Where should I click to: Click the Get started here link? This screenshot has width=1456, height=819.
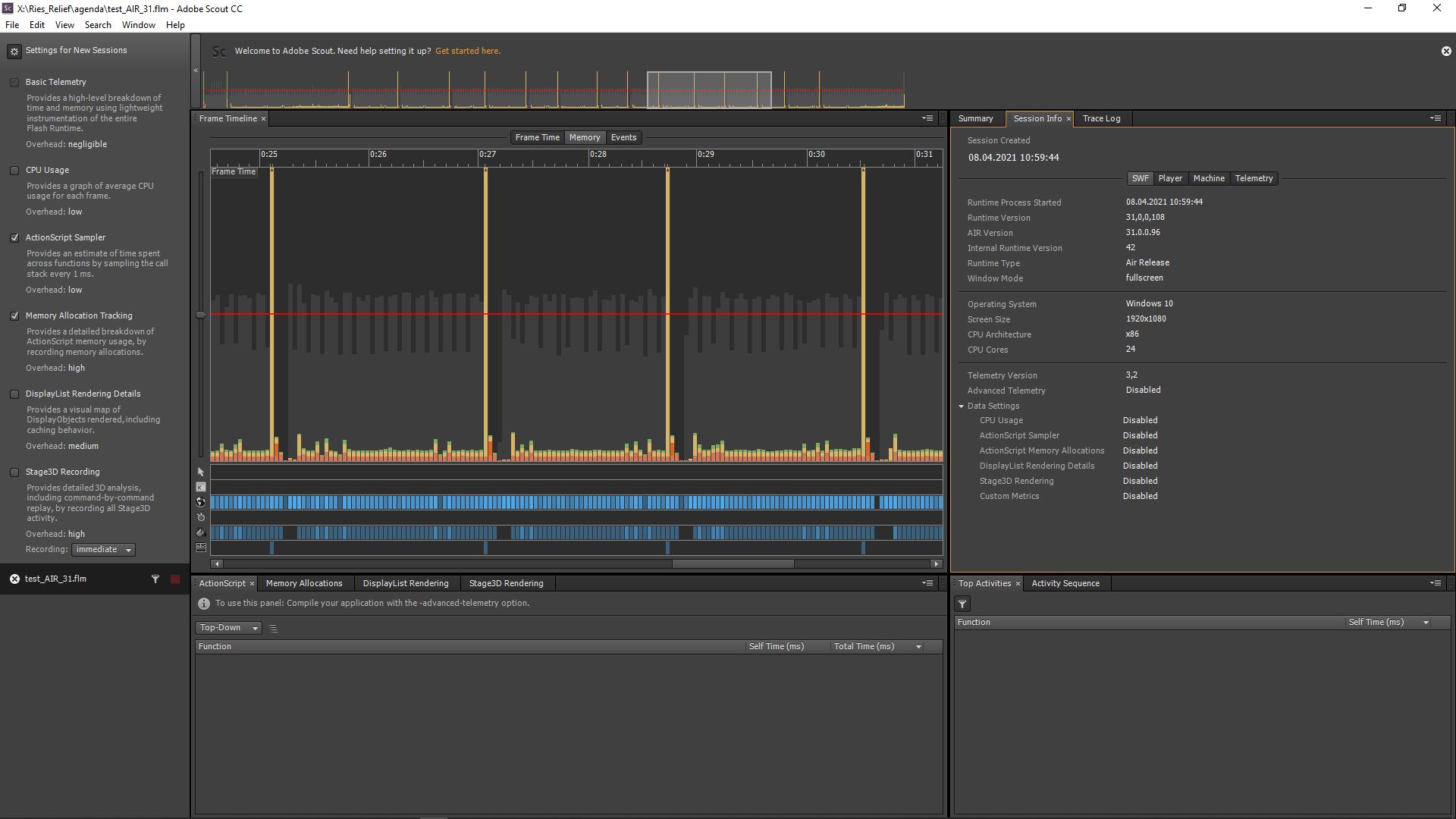[467, 51]
